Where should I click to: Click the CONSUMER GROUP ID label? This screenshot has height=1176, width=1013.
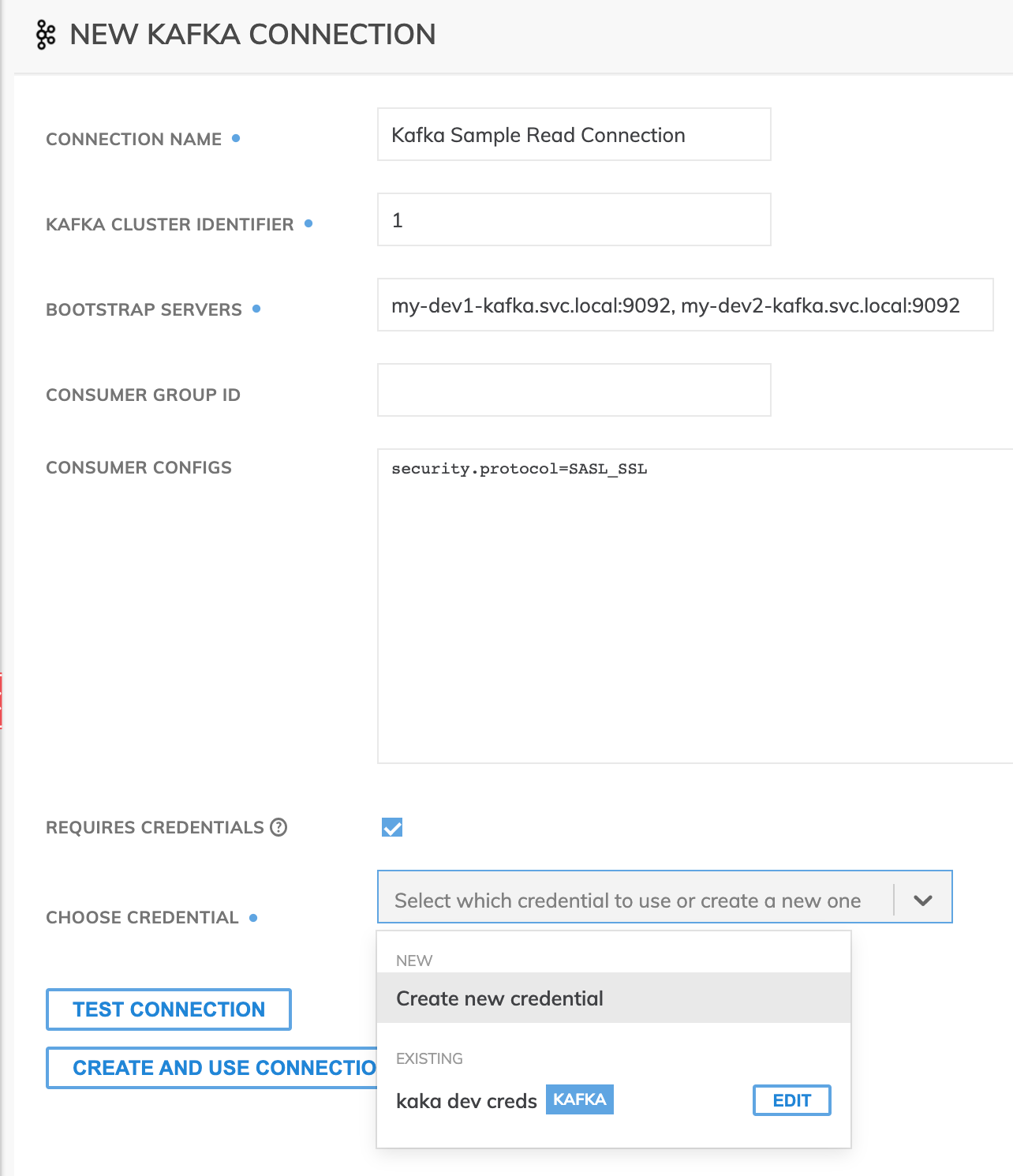click(x=144, y=395)
